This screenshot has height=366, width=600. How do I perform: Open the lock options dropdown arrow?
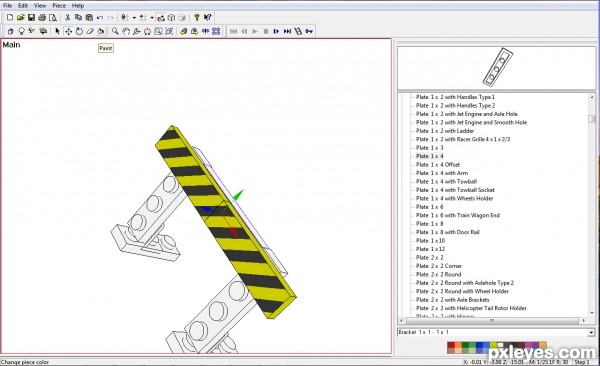click(x=134, y=18)
